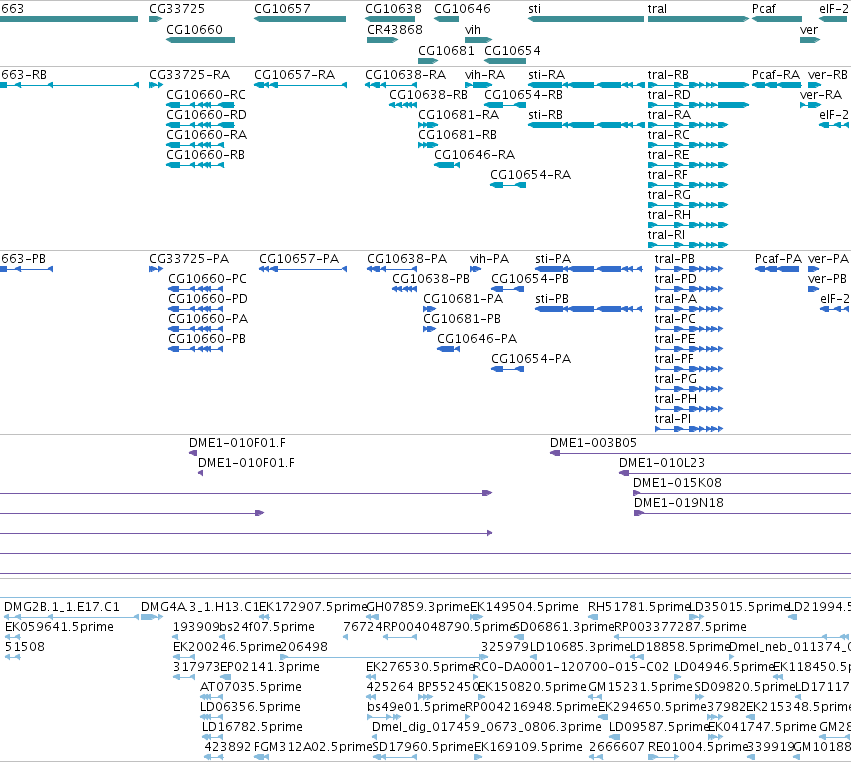Select transcript CG10660-RD label

click(206, 115)
